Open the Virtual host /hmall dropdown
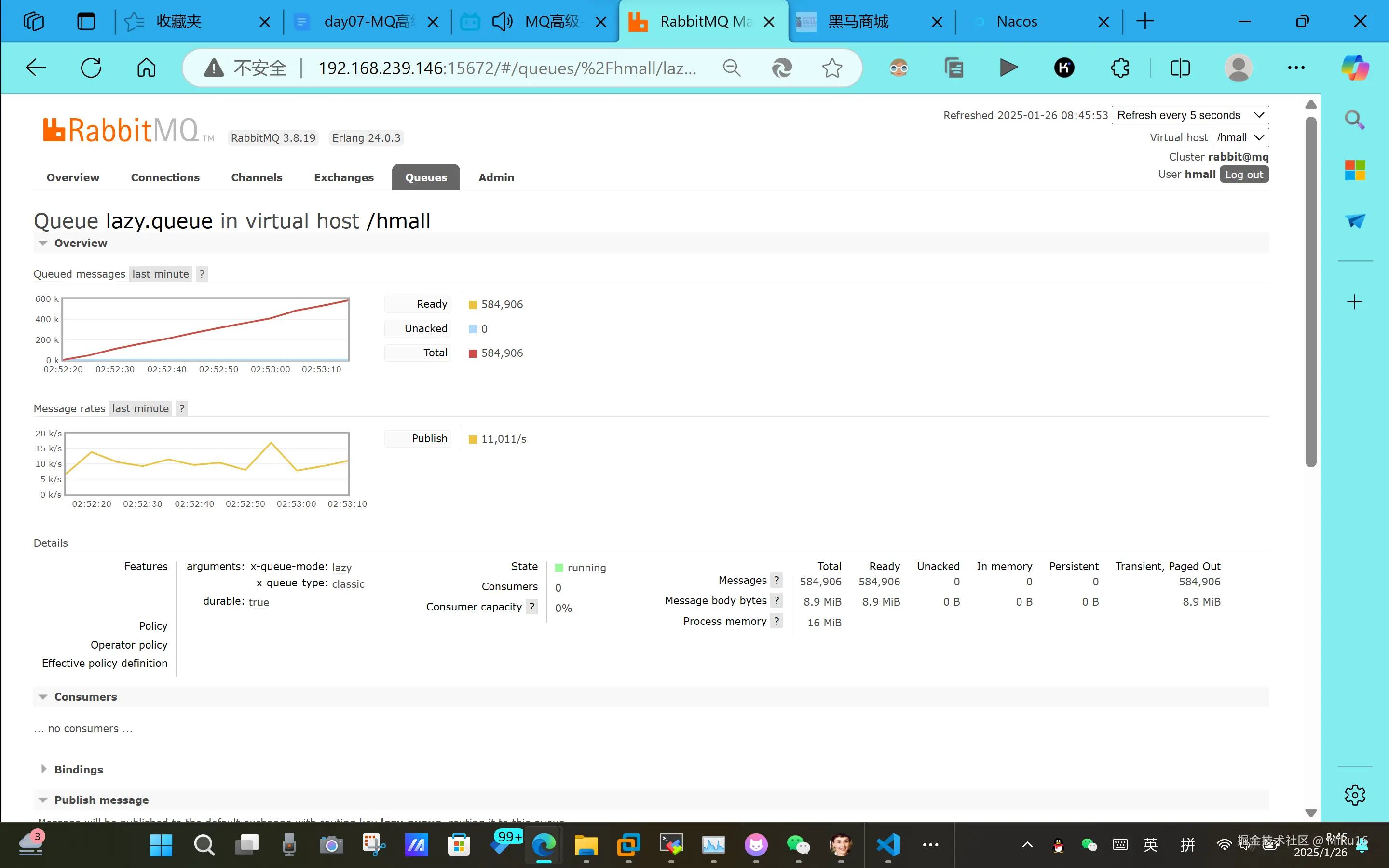The image size is (1389, 868). tap(1240, 138)
